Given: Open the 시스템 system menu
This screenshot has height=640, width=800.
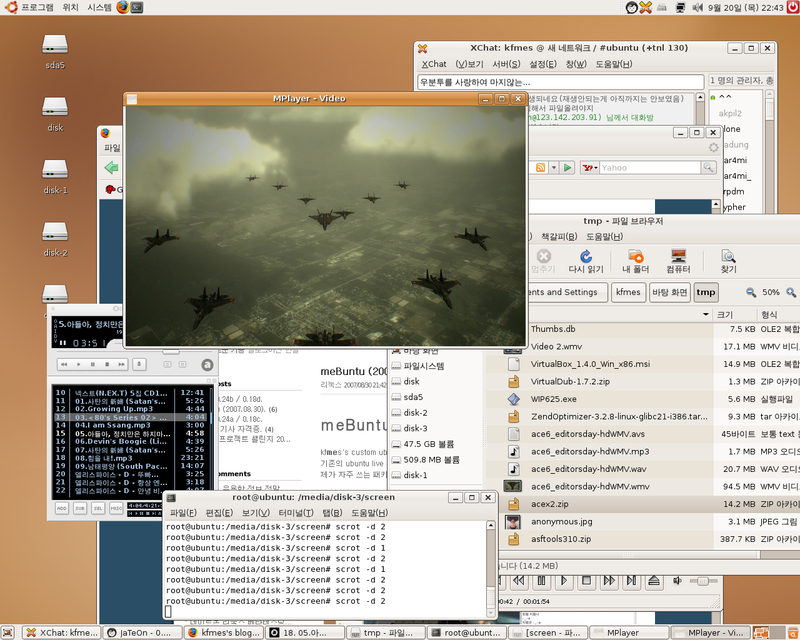Looking at the screenshot, I should coord(99,7).
